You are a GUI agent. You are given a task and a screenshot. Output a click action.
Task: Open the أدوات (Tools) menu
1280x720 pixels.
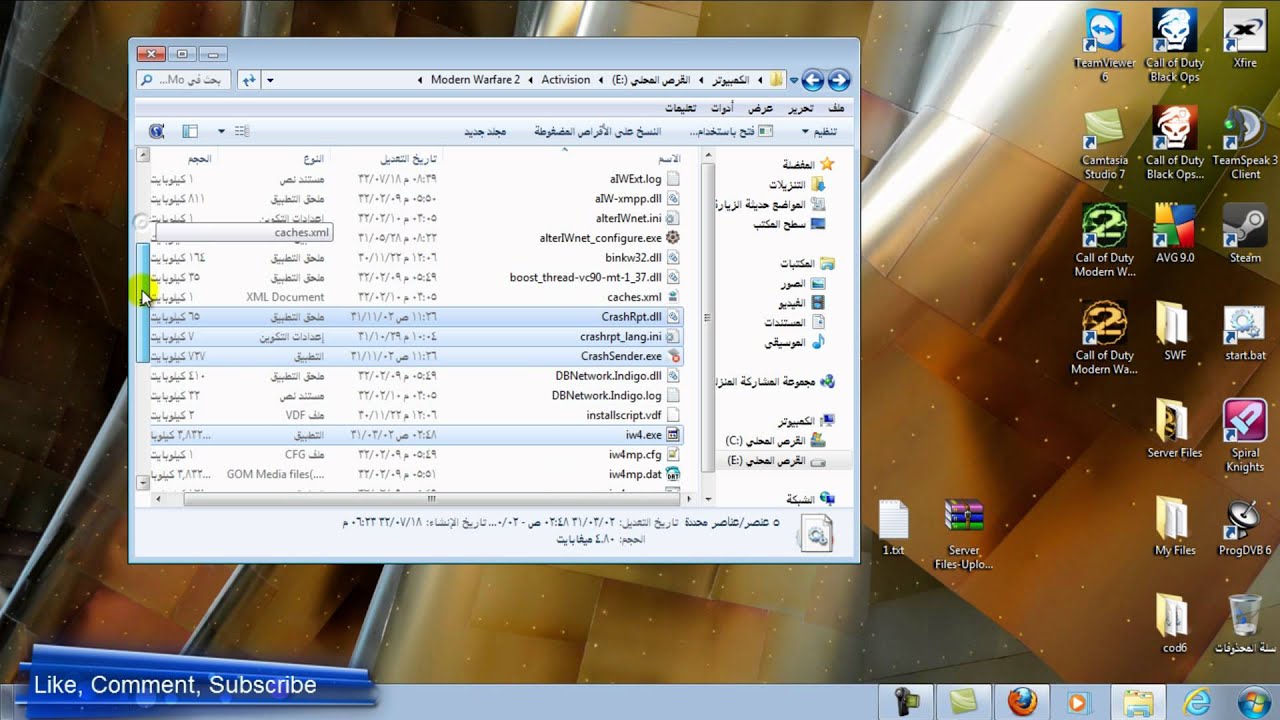(x=722, y=108)
